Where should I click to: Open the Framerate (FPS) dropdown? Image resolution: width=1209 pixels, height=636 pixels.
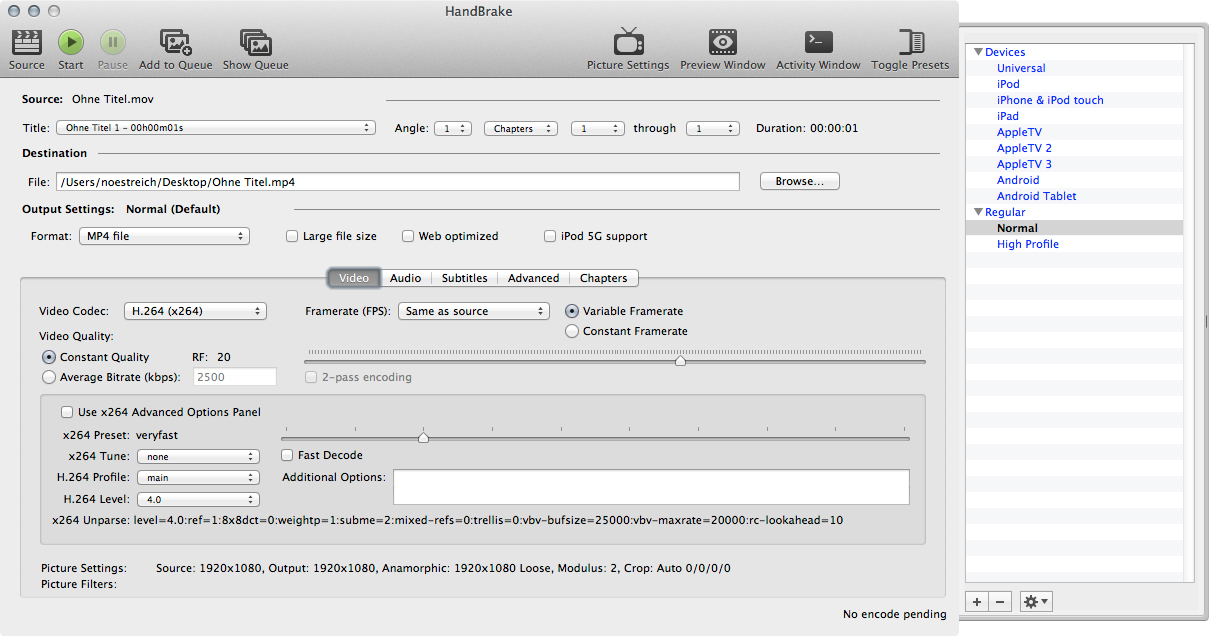[474, 311]
